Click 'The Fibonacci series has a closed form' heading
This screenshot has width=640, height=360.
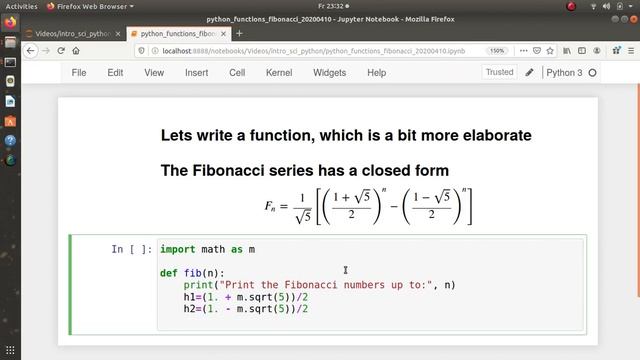[x=304, y=171]
